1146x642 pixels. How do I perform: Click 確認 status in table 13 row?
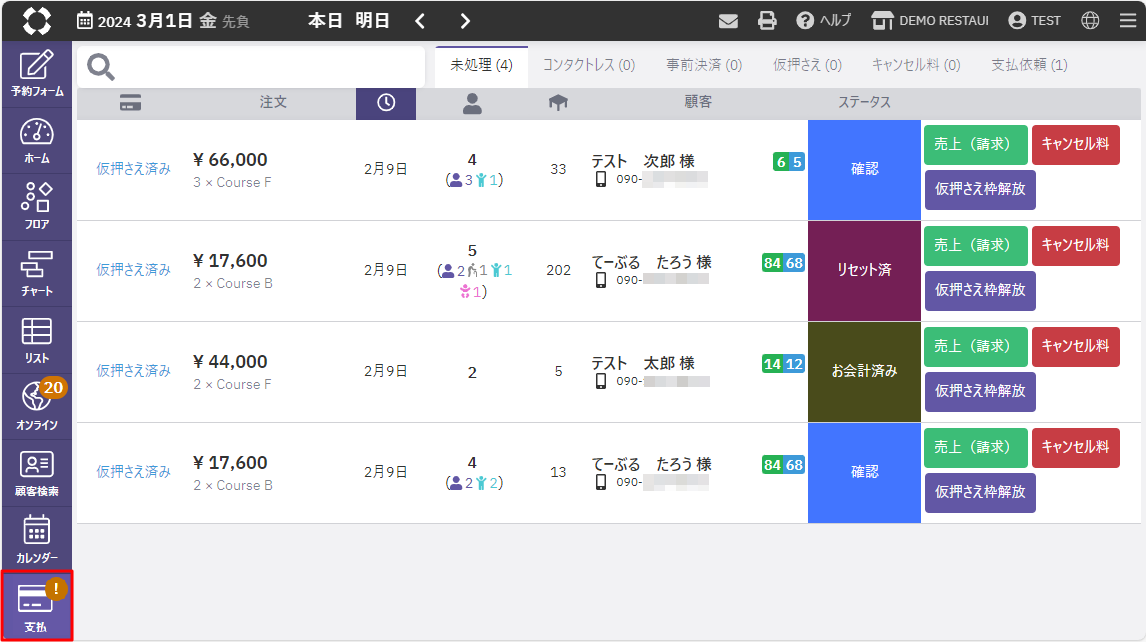point(864,472)
